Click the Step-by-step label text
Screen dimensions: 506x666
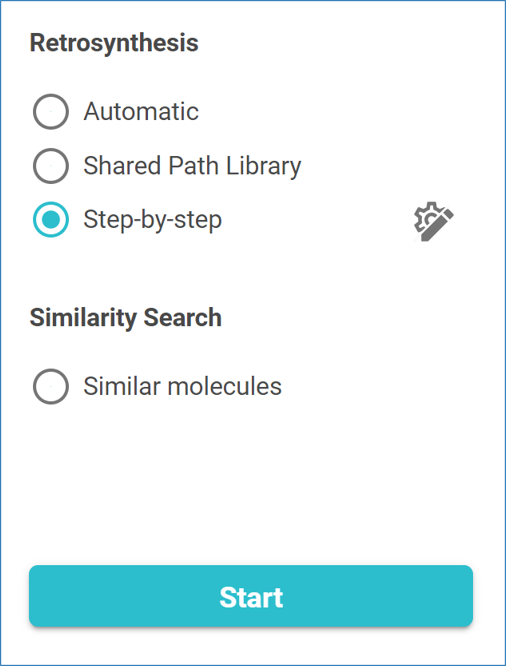point(153,220)
